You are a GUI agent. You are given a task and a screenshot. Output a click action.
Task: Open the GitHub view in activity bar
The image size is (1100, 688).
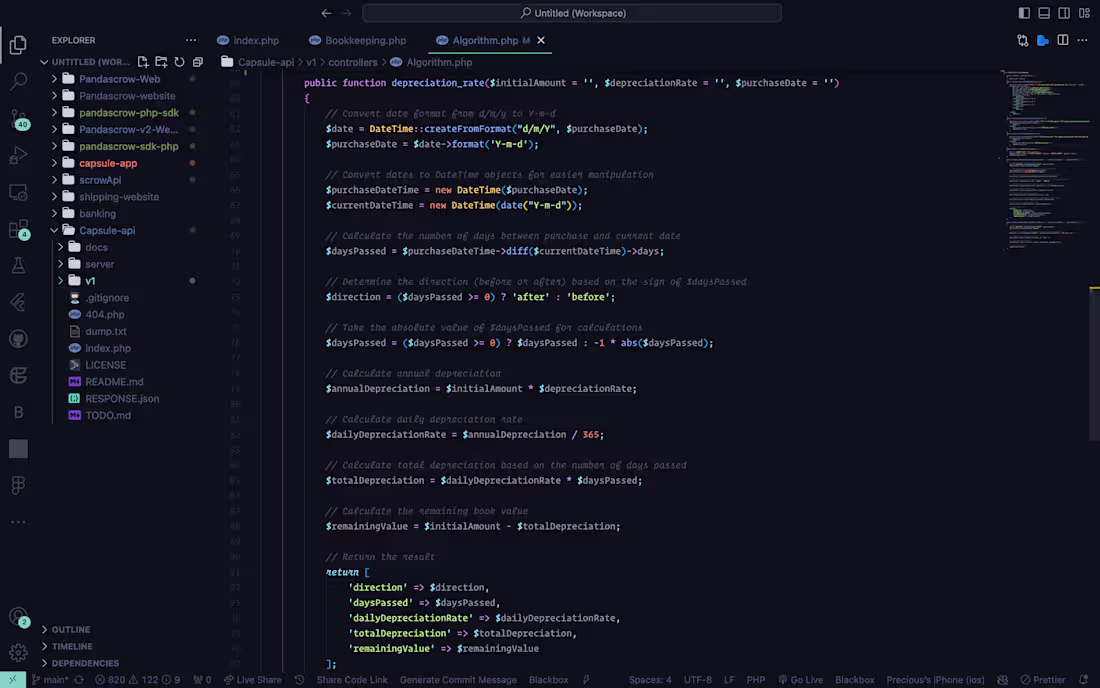tap(18, 339)
